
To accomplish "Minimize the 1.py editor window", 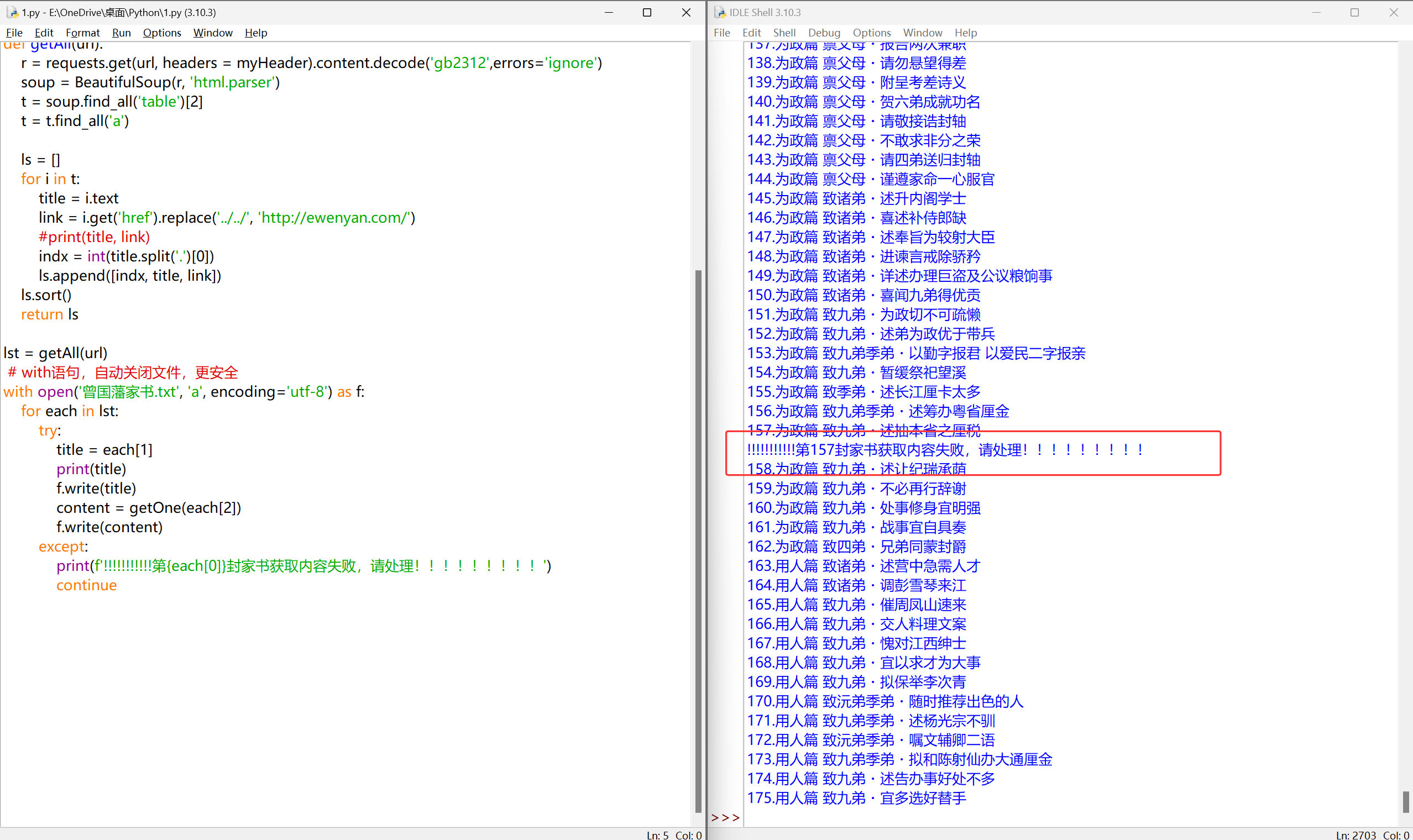I will 609,12.
